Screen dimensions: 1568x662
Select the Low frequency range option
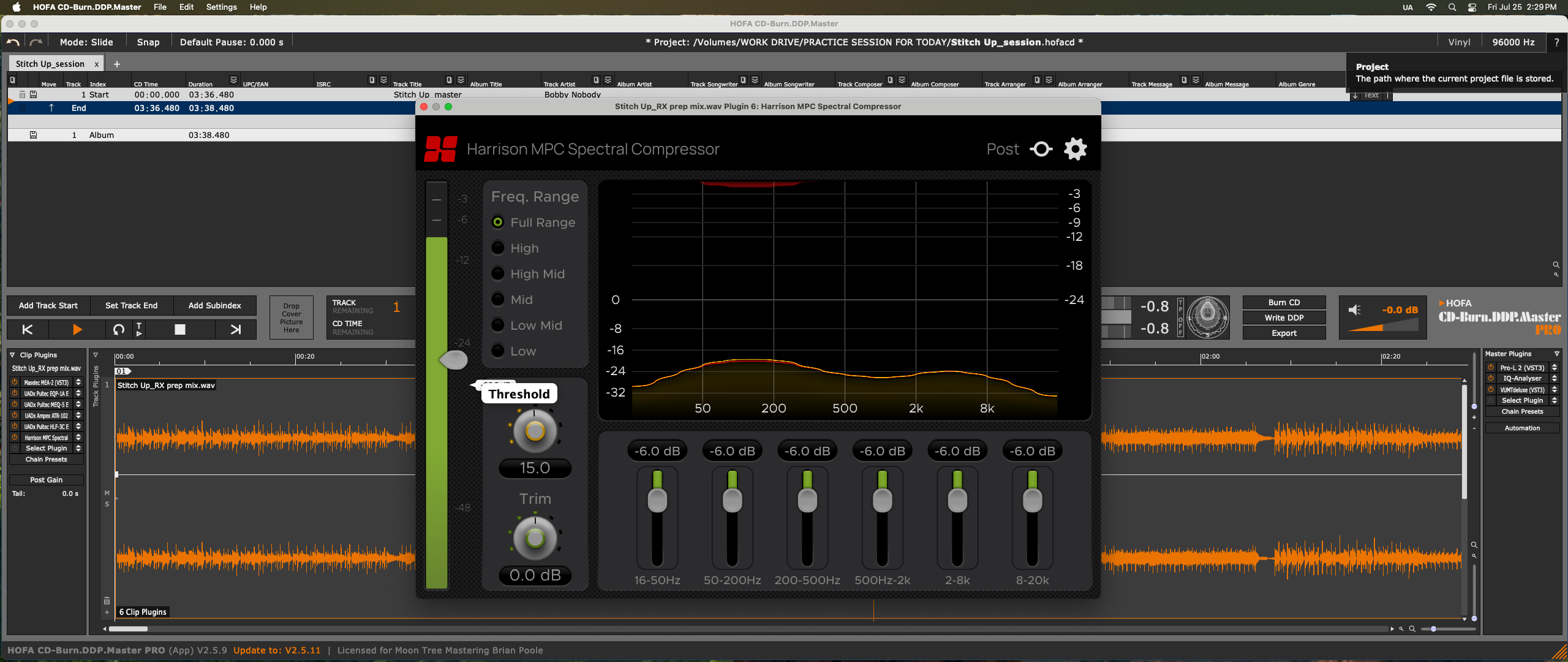coord(498,351)
